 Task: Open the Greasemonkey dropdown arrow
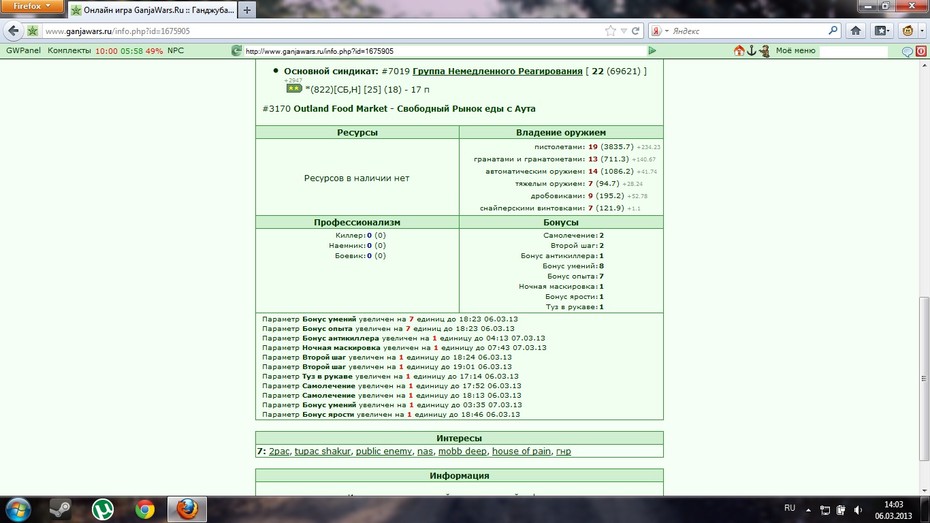point(922,31)
